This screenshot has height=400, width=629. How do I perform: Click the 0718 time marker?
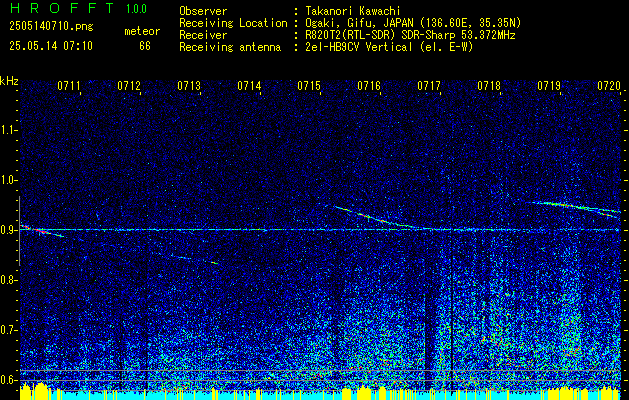(x=489, y=85)
